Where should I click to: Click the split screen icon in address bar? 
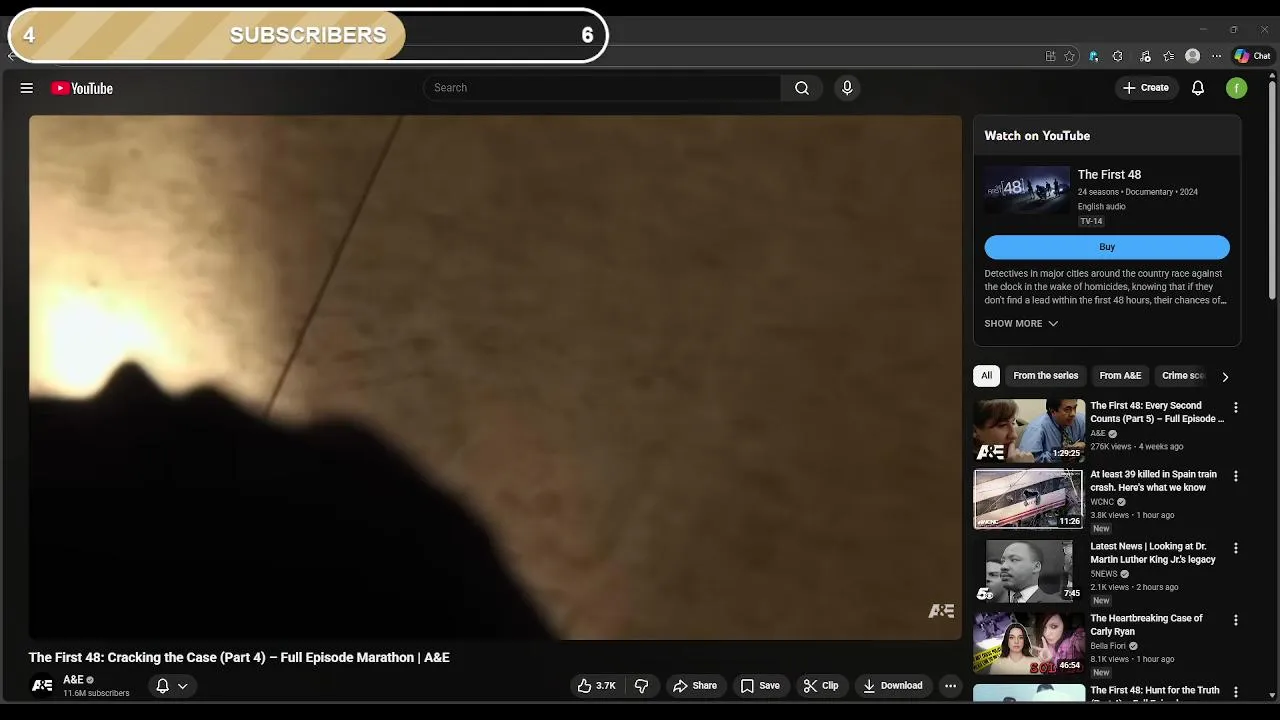1050,56
